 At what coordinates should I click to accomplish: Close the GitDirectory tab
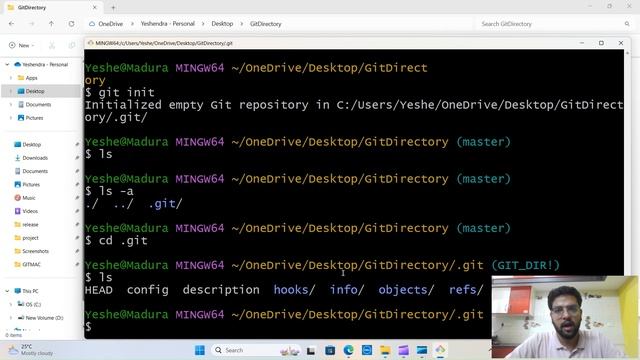(95, 7)
